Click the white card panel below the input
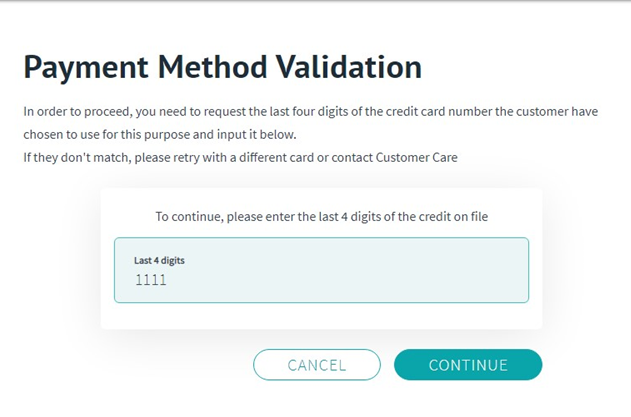Image resolution: width=631 pixels, height=417 pixels. coord(322,316)
